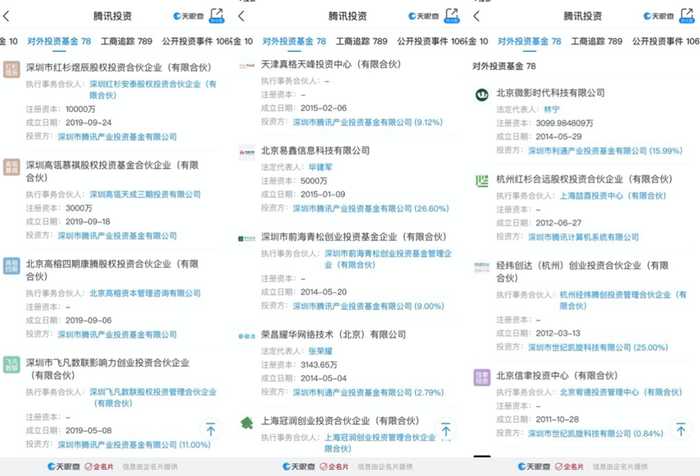Open 北京易鑫信息科技 company logo
700x476 pixels.
247,153
